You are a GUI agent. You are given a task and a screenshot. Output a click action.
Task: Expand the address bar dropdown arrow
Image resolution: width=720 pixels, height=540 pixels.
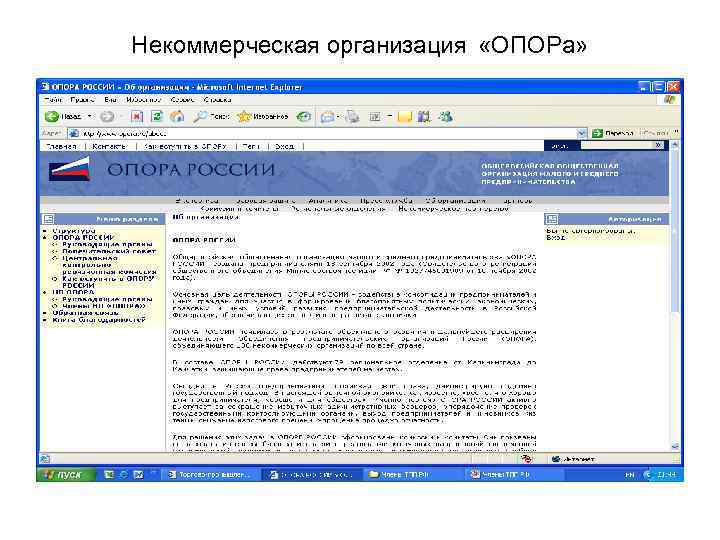coord(582,133)
